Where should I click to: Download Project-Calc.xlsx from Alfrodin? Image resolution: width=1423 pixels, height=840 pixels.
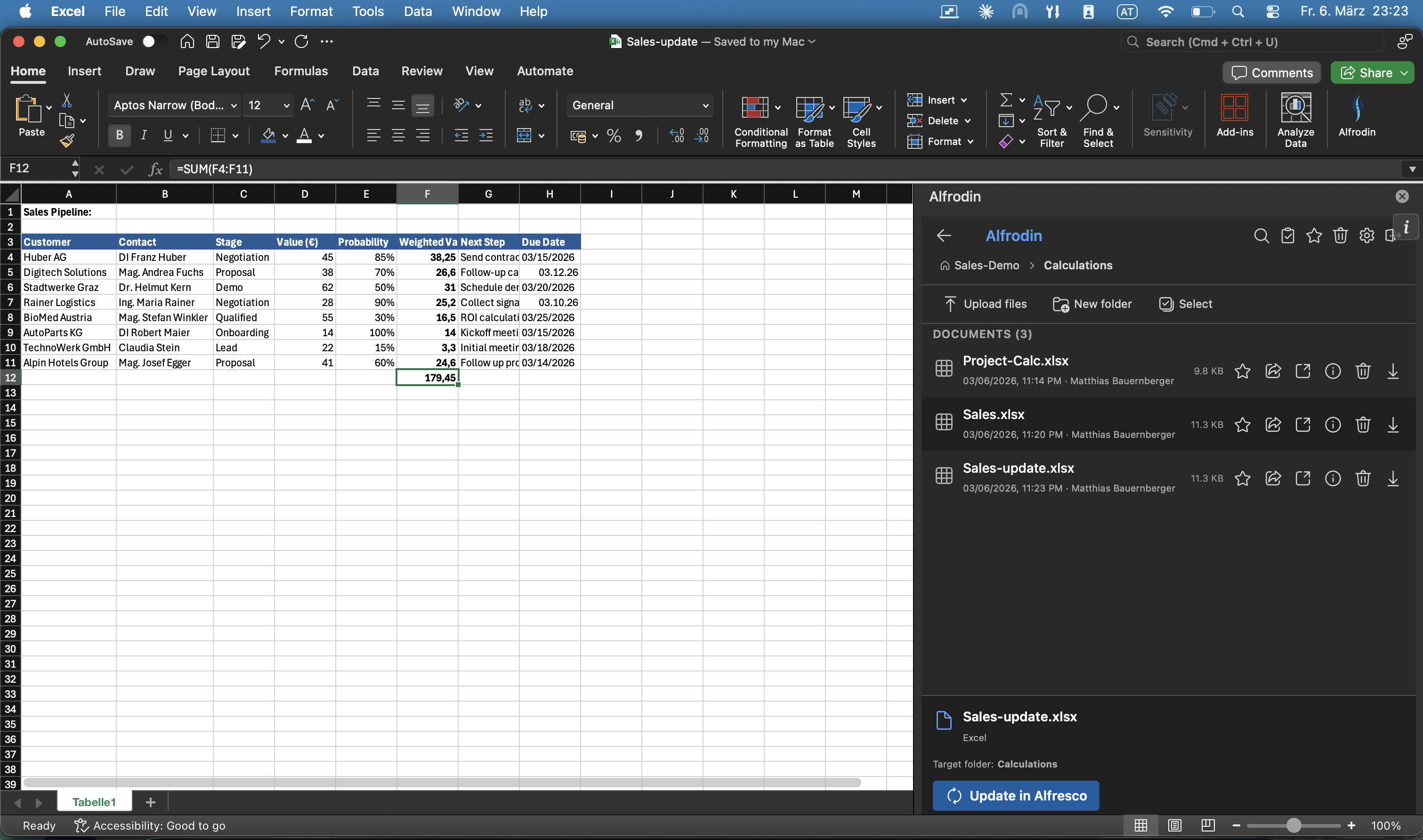tap(1393, 372)
